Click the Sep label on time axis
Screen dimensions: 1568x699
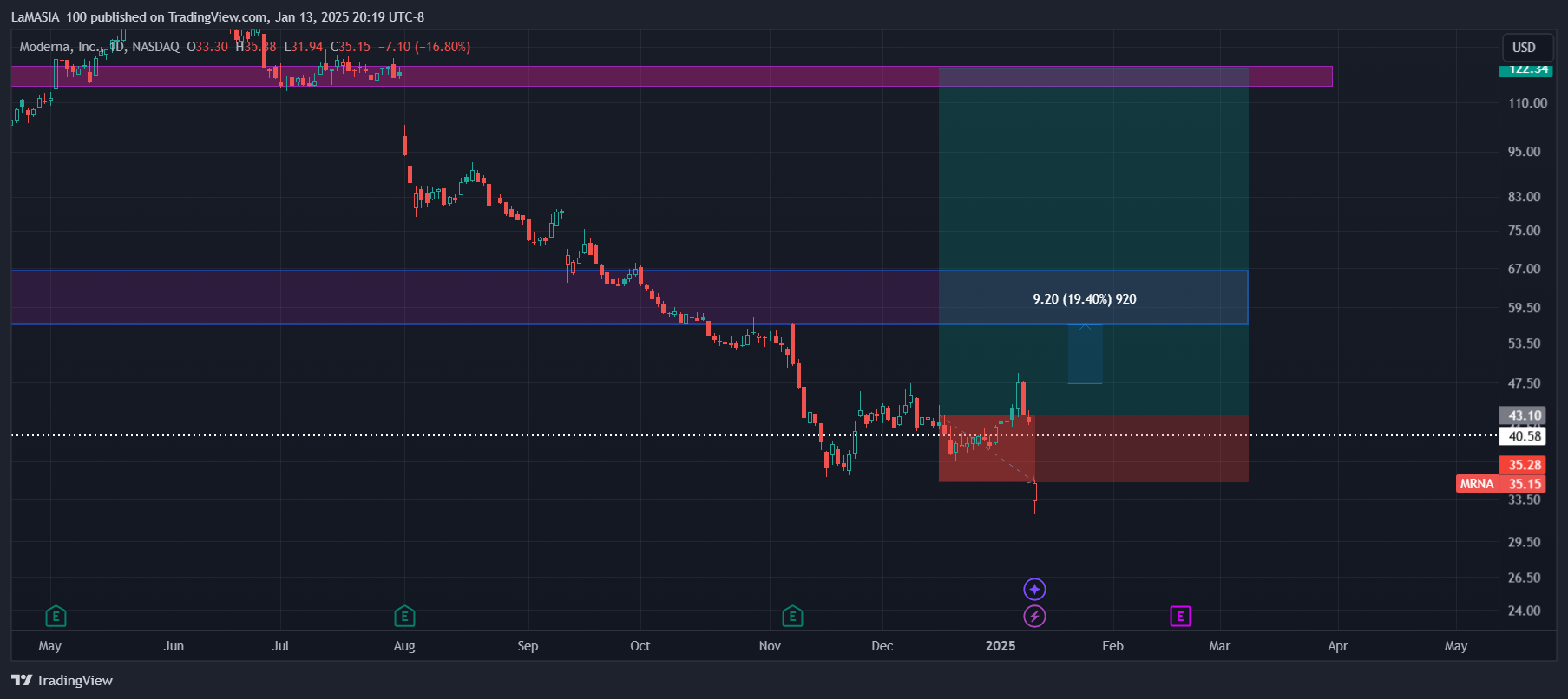point(528,646)
